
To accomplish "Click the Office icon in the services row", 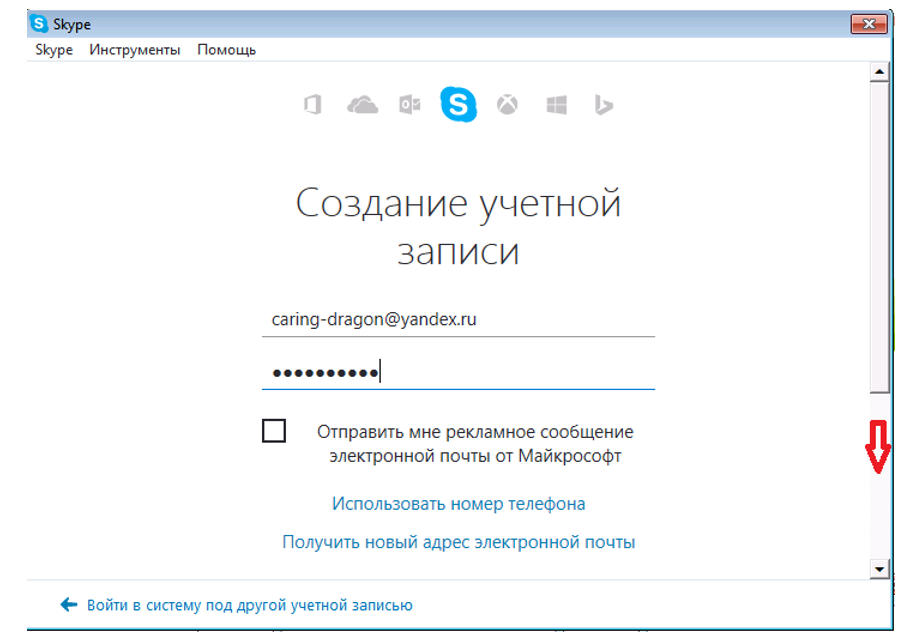I will coord(312,105).
